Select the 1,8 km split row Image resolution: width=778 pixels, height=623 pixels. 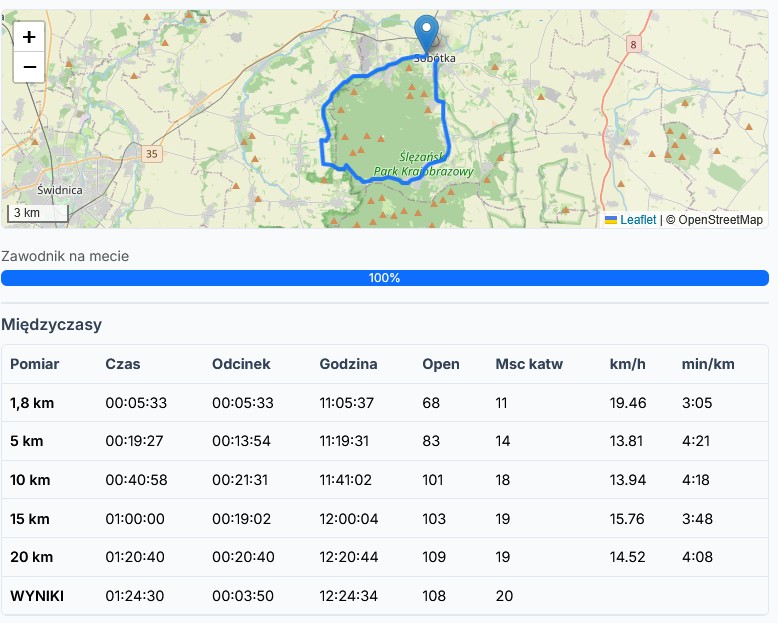[385, 403]
